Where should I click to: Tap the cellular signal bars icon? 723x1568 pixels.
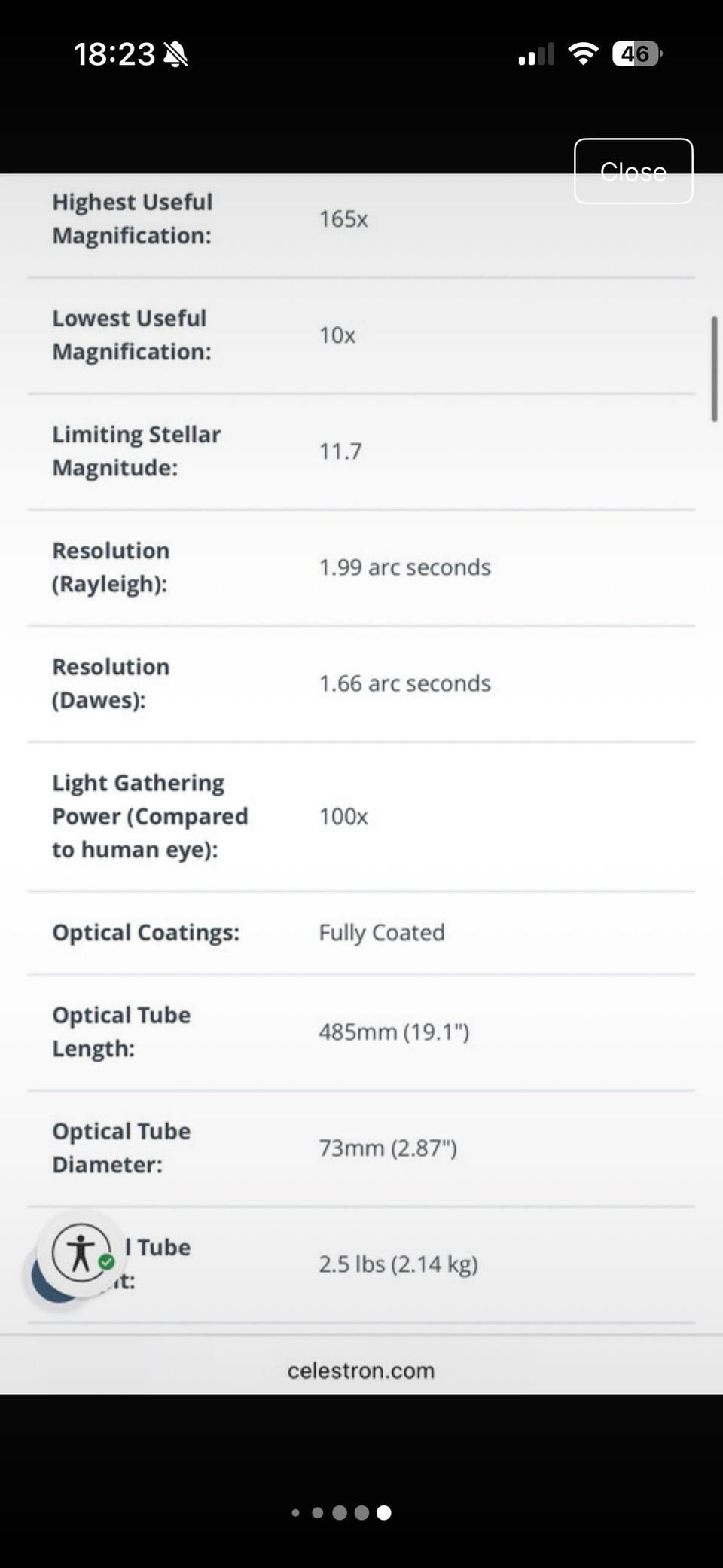[536, 54]
